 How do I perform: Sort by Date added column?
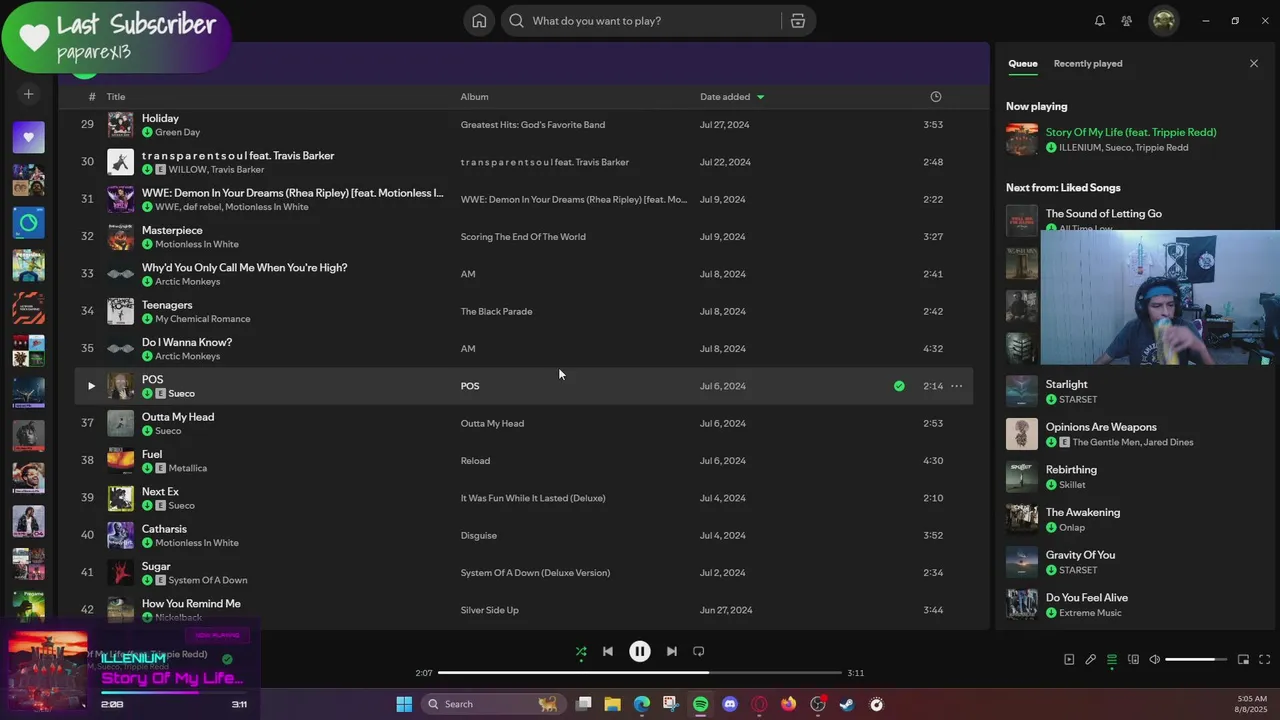732,97
